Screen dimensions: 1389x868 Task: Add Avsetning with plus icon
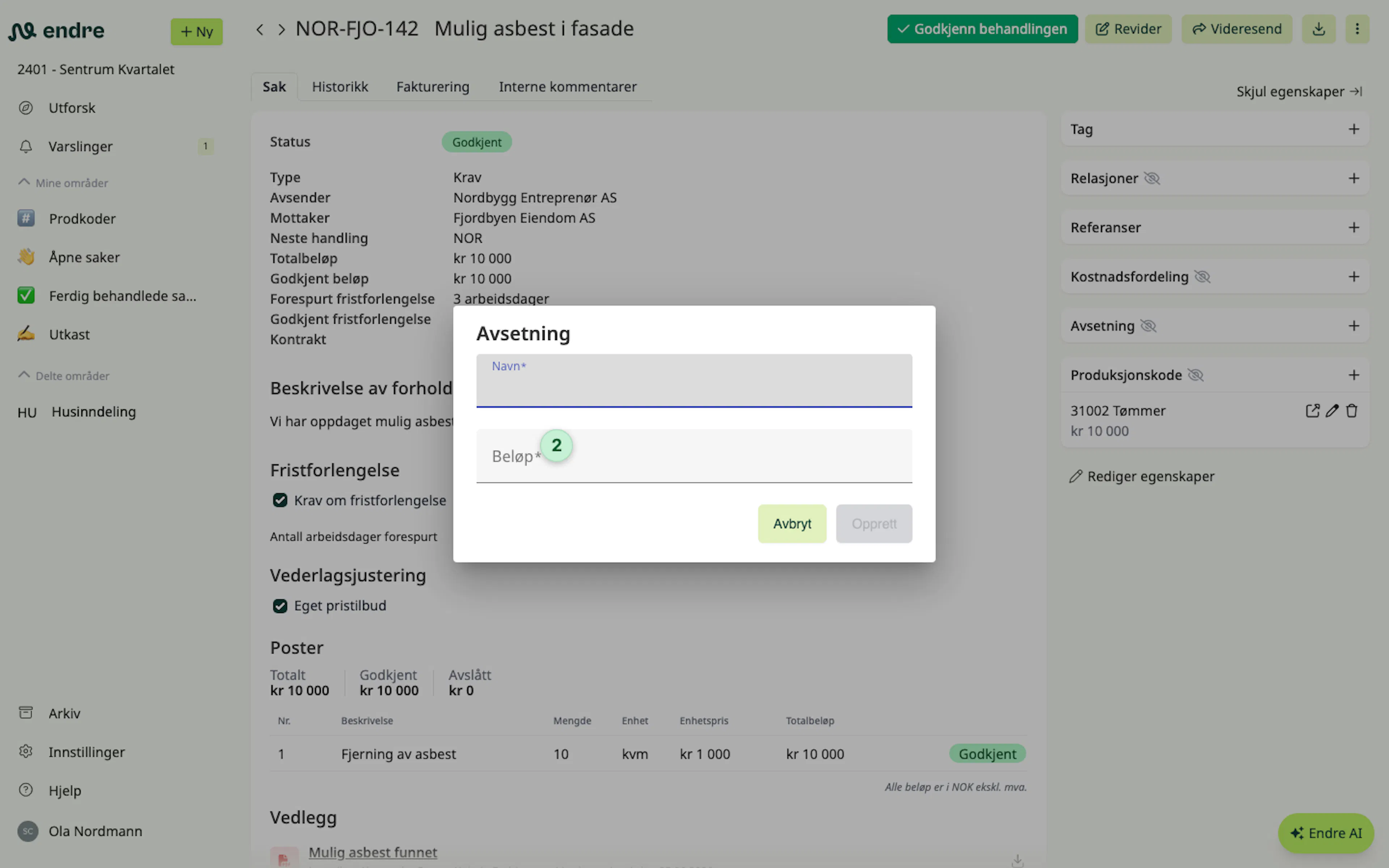[1354, 326]
